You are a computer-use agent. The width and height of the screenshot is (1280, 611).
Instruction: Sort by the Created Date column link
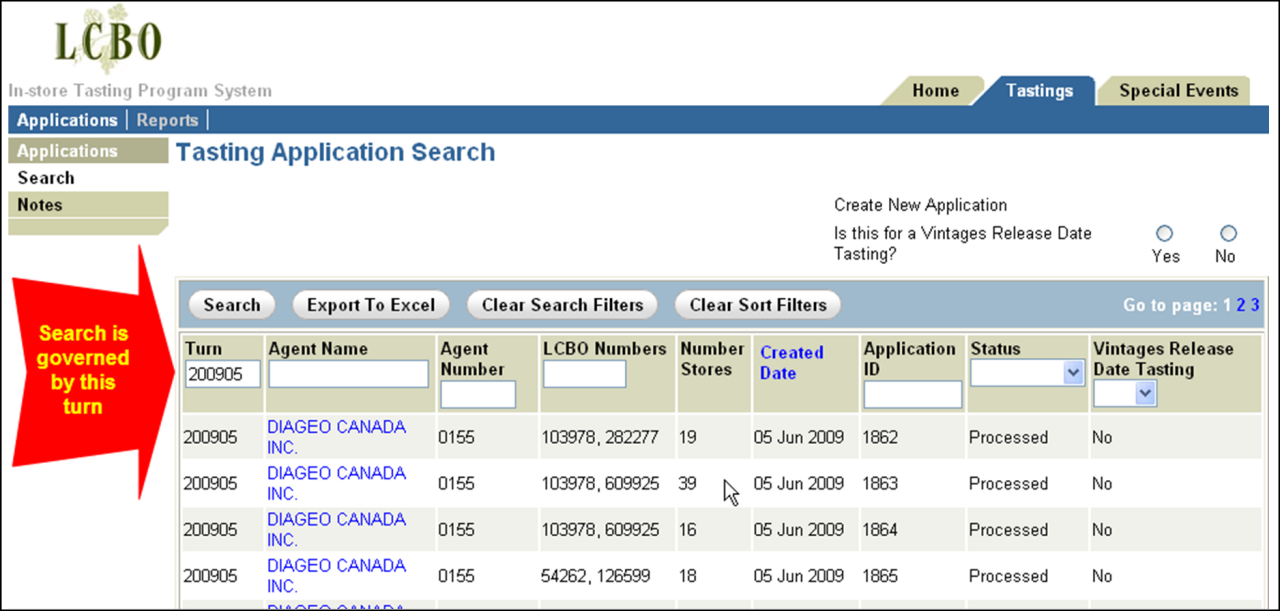(792, 363)
